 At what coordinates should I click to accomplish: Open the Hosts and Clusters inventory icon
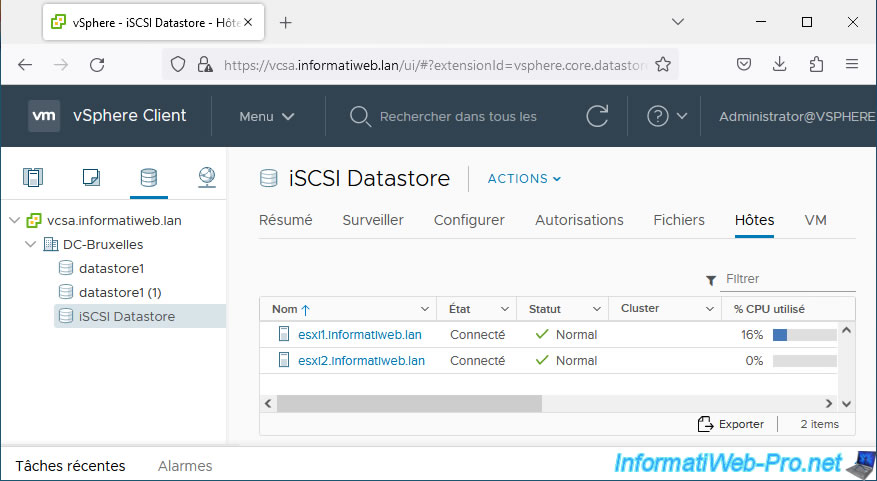pyautogui.click(x=33, y=178)
